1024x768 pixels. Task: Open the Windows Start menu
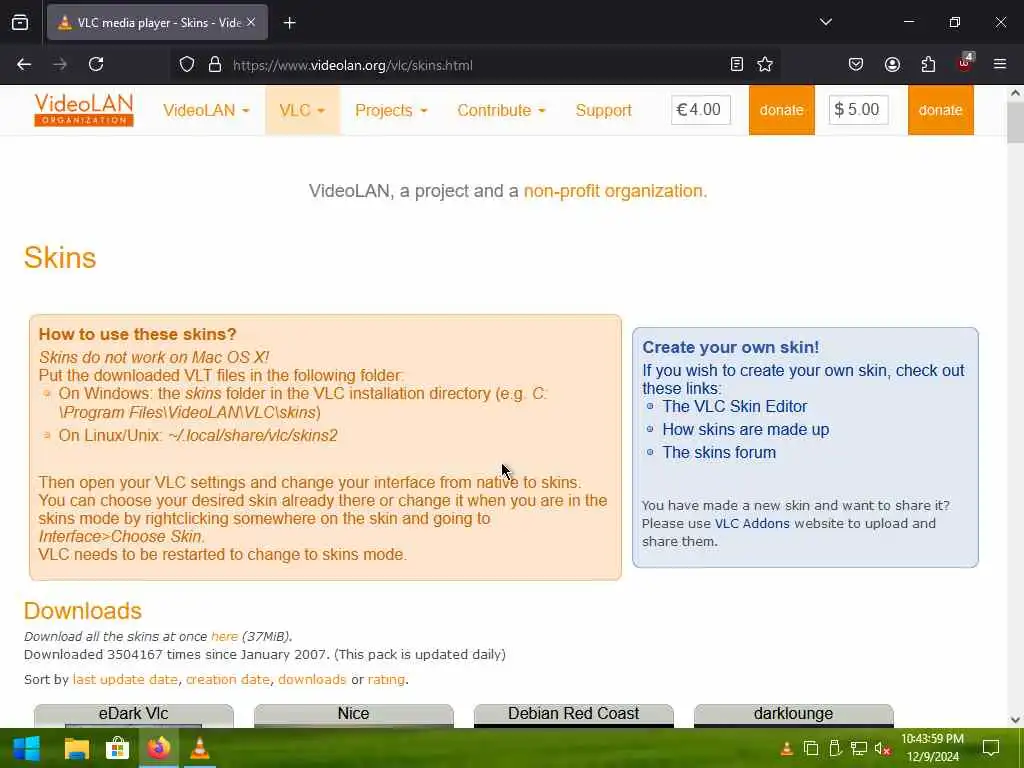click(26, 748)
